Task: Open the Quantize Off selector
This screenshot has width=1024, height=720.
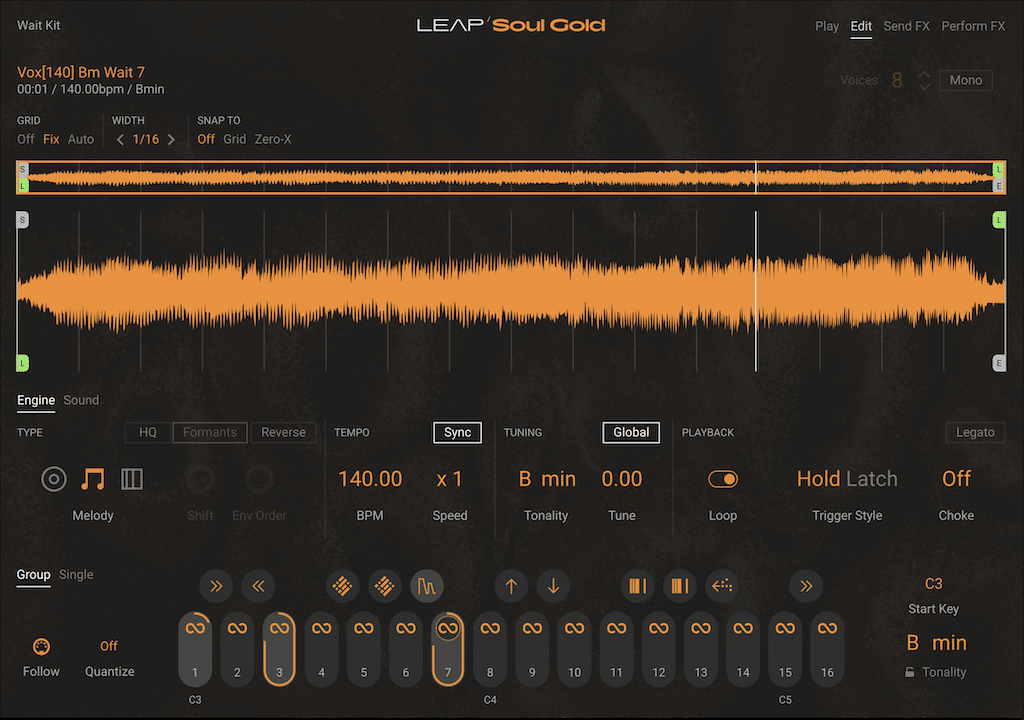Action: click(108, 646)
